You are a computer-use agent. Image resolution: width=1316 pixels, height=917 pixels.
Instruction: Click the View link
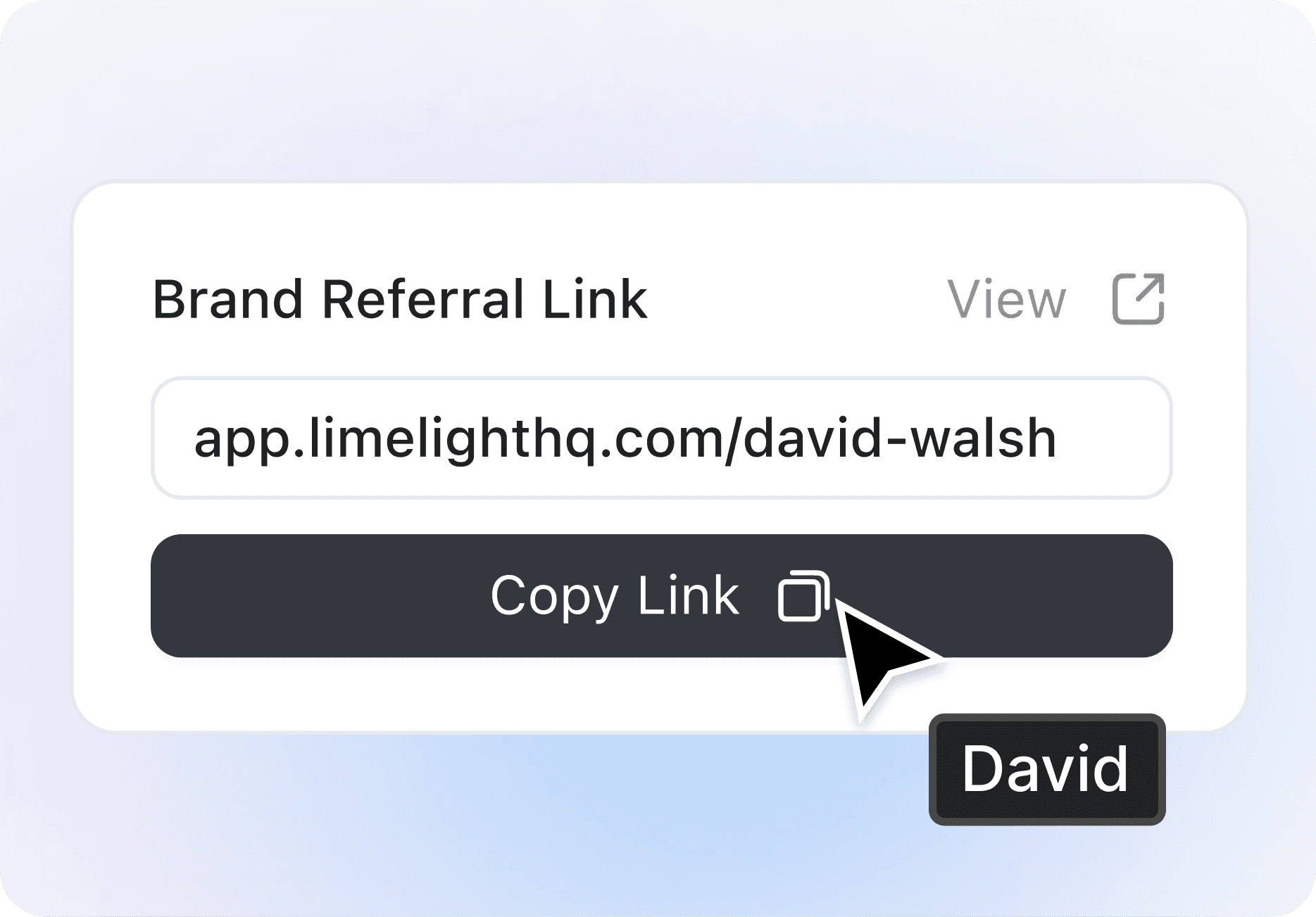[1006, 300]
